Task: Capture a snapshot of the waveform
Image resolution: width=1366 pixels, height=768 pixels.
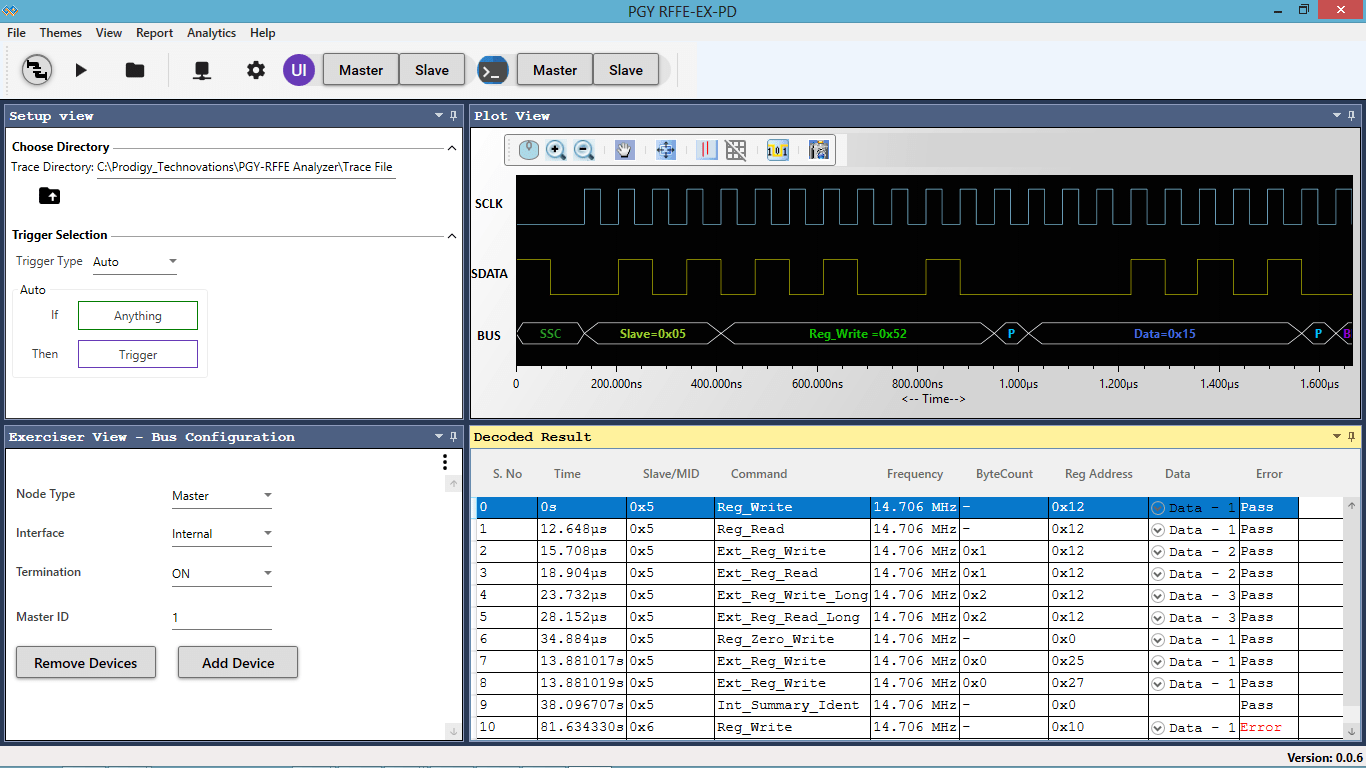Action: click(818, 150)
